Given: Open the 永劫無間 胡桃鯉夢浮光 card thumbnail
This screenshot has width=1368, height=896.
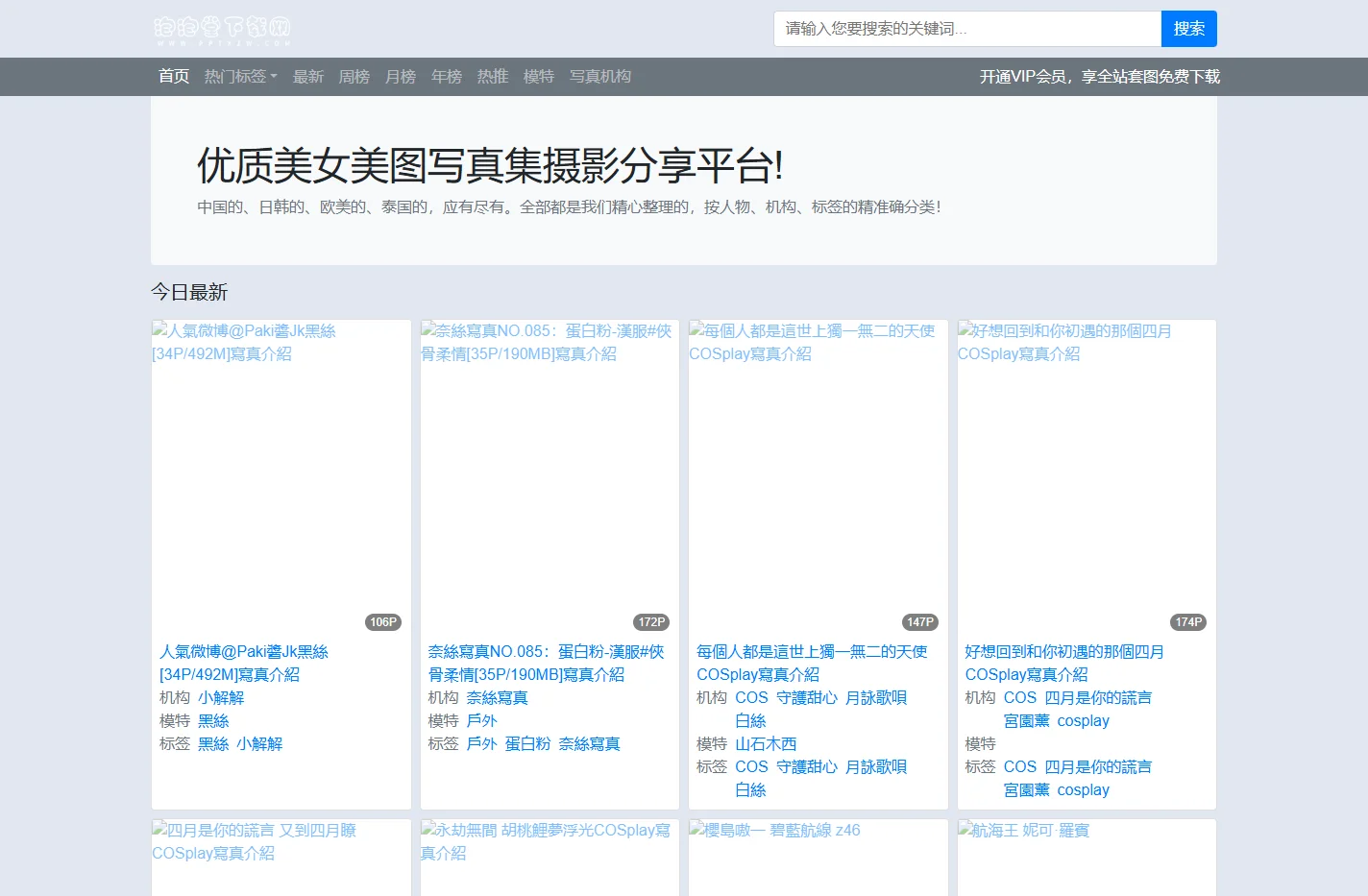Looking at the screenshot, I should click(x=550, y=858).
